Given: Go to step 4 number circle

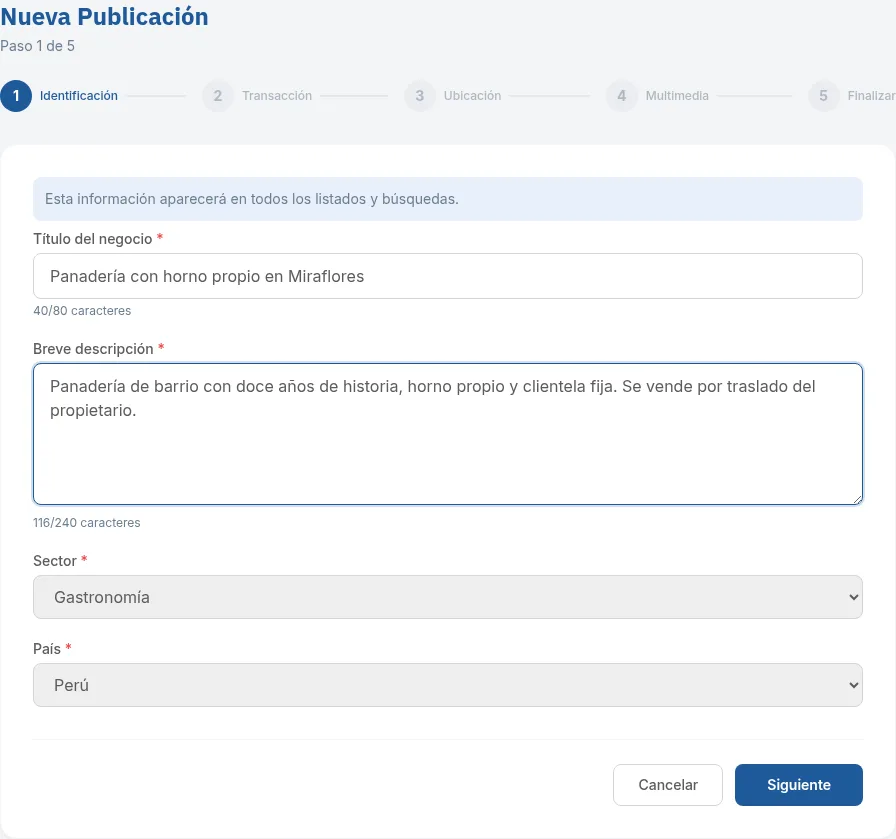Looking at the screenshot, I should coord(622,95).
